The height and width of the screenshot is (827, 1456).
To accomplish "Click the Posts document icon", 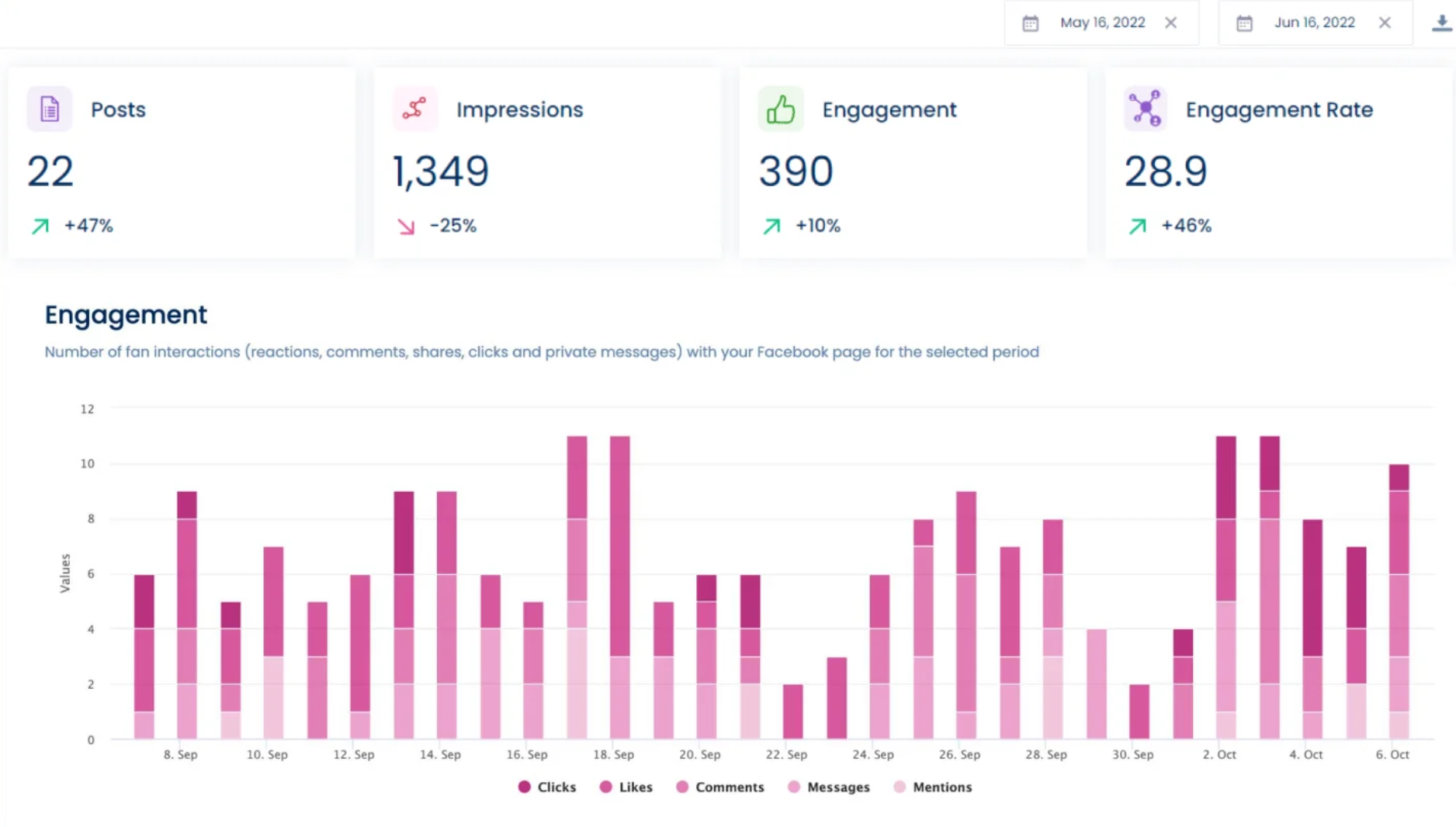I will click(48, 109).
